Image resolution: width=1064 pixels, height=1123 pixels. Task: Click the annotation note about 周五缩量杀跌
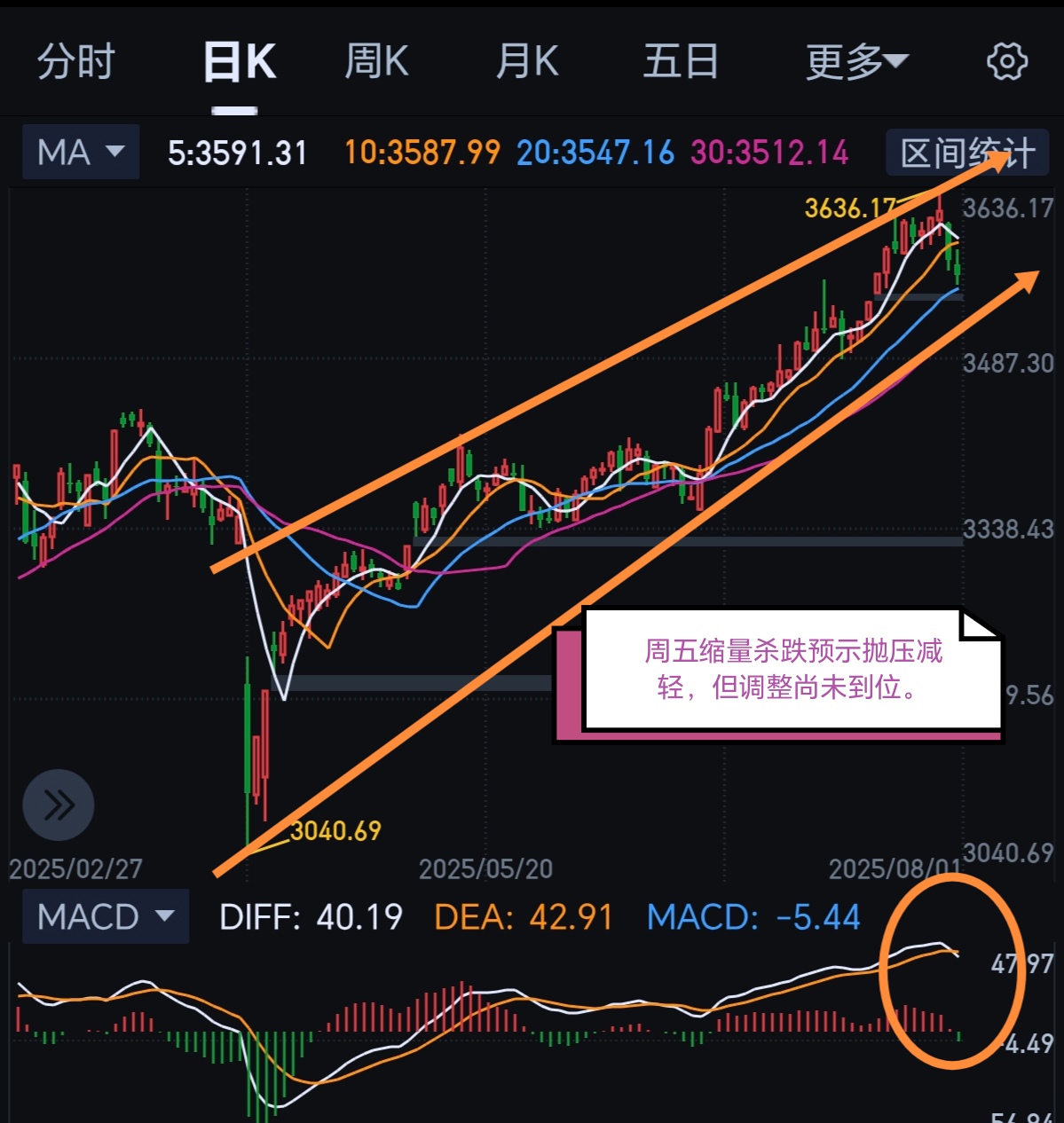click(792, 669)
